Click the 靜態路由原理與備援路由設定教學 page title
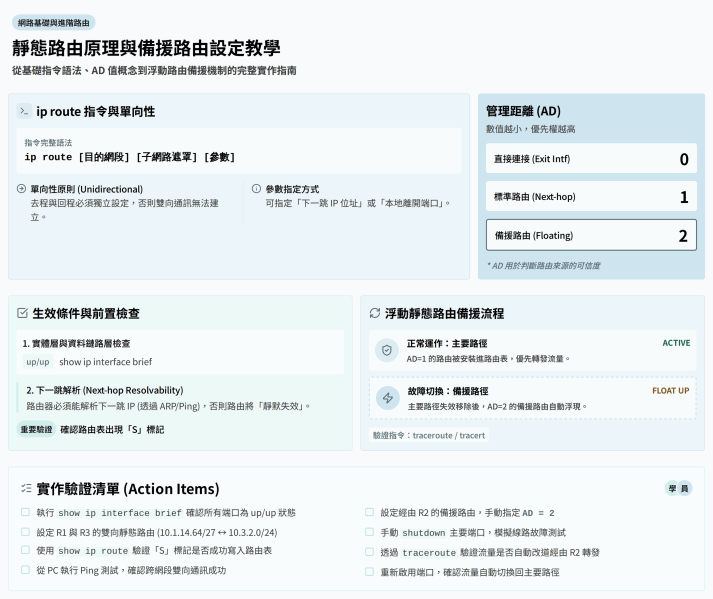Screen dimensions: 713x599 tap(146, 48)
